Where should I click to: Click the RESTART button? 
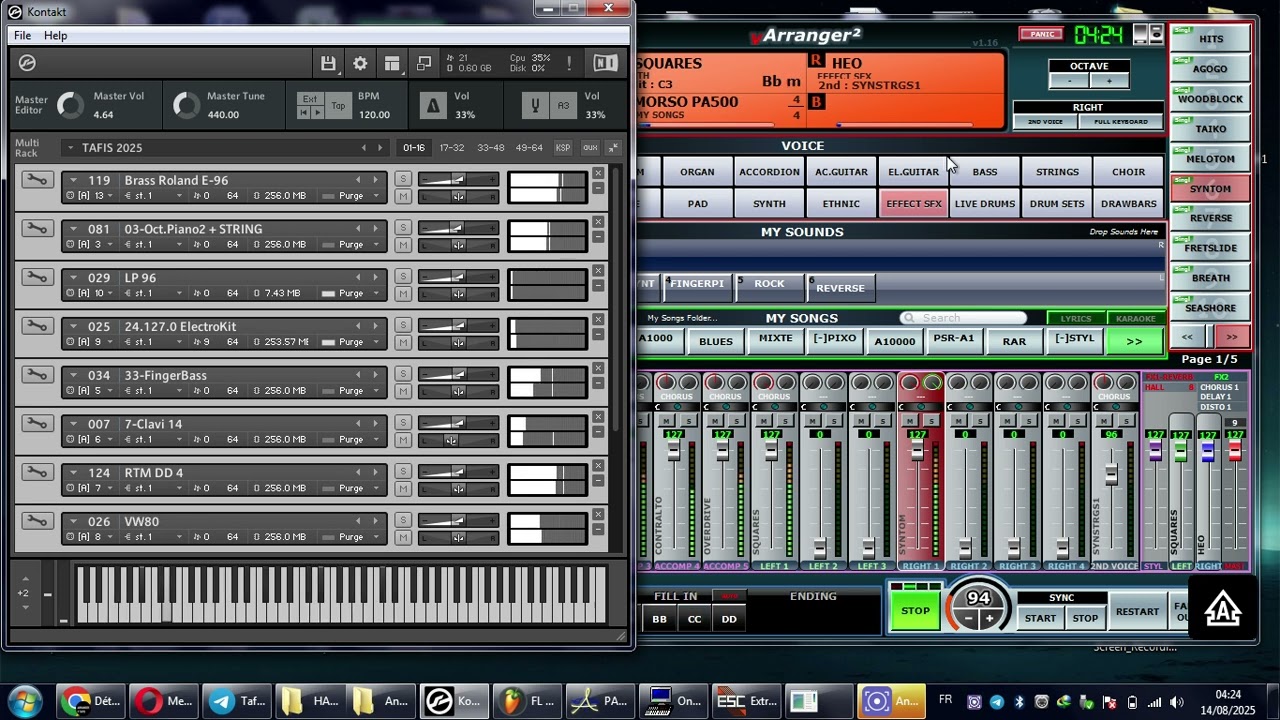tap(1137, 611)
